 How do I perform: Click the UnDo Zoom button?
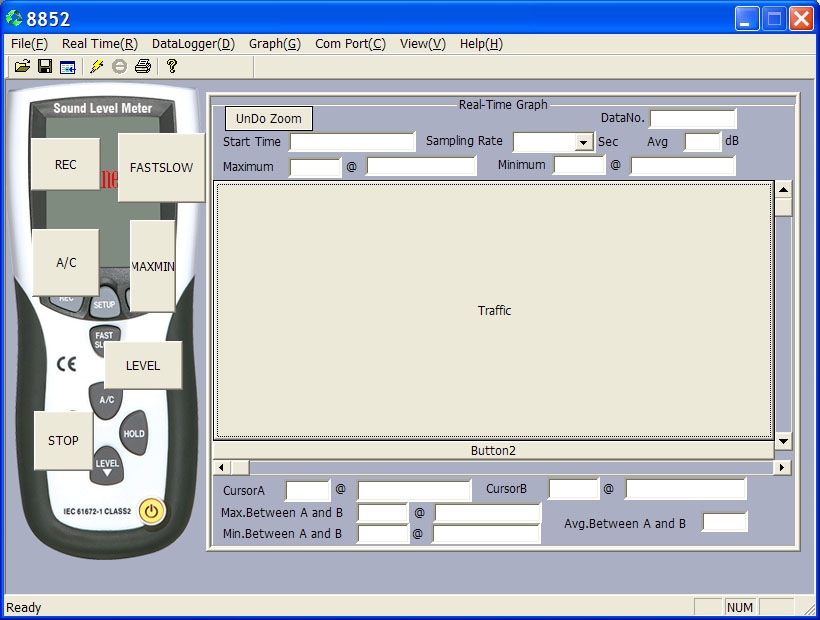pos(269,119)
